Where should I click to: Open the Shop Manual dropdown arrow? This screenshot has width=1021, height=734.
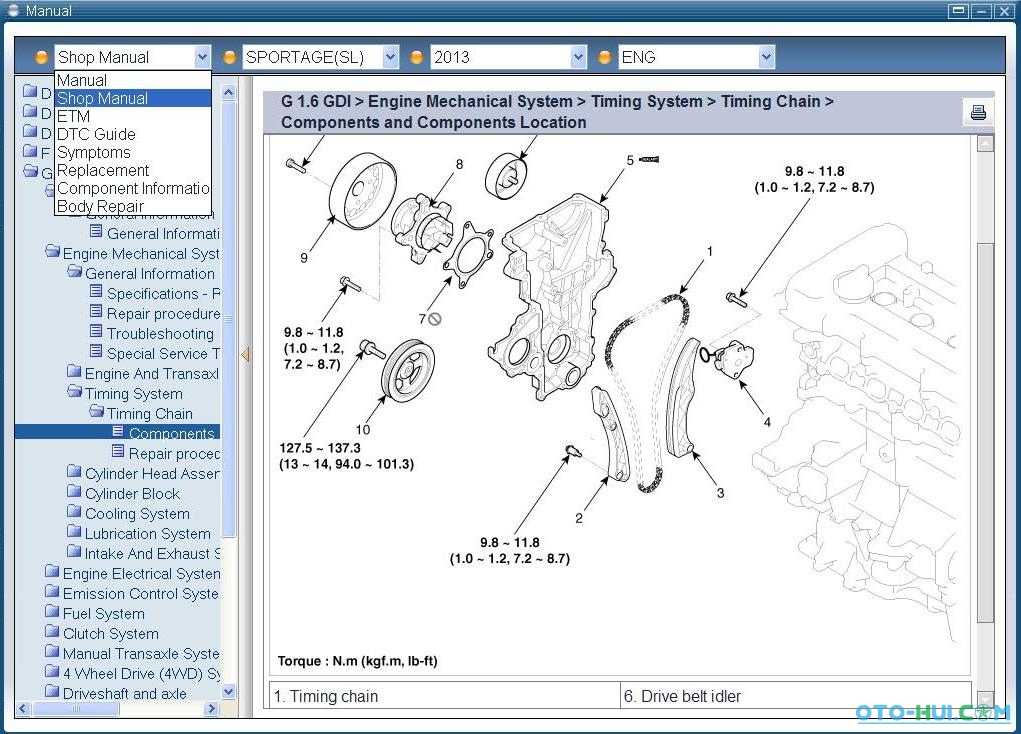[x=202, y=57]
